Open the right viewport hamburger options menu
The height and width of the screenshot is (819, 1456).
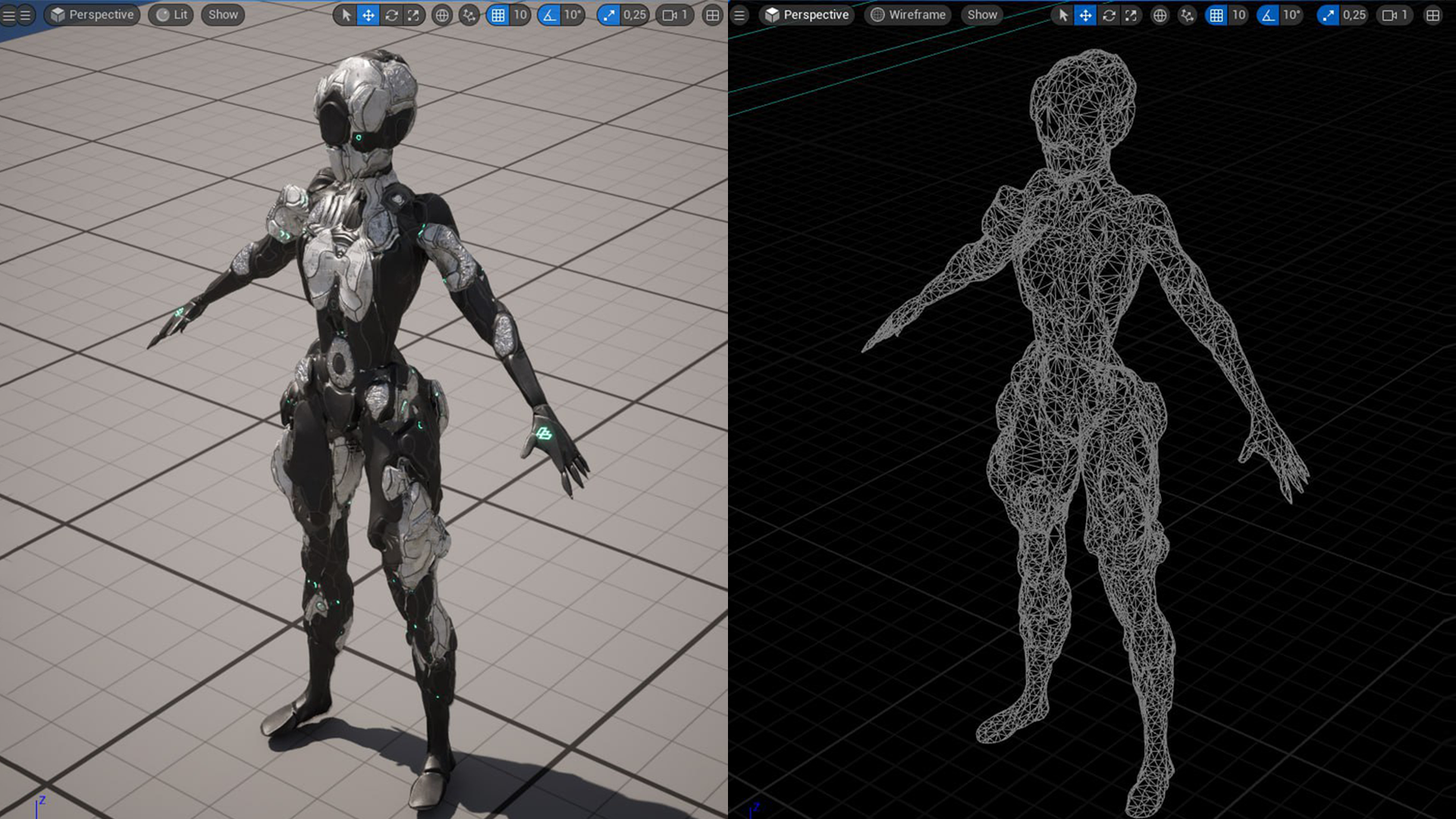(740, 14)
